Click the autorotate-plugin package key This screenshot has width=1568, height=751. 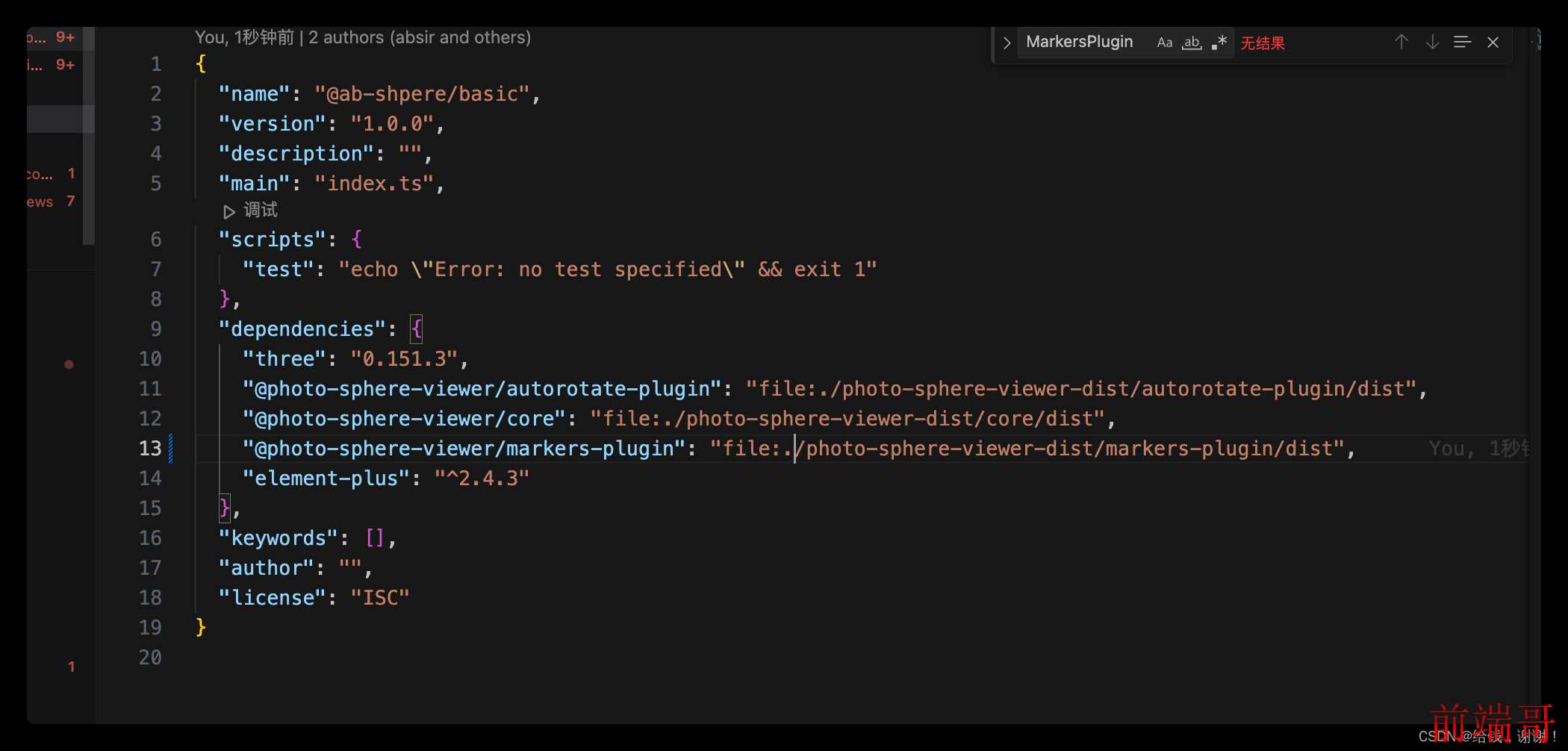click(482, 389)
